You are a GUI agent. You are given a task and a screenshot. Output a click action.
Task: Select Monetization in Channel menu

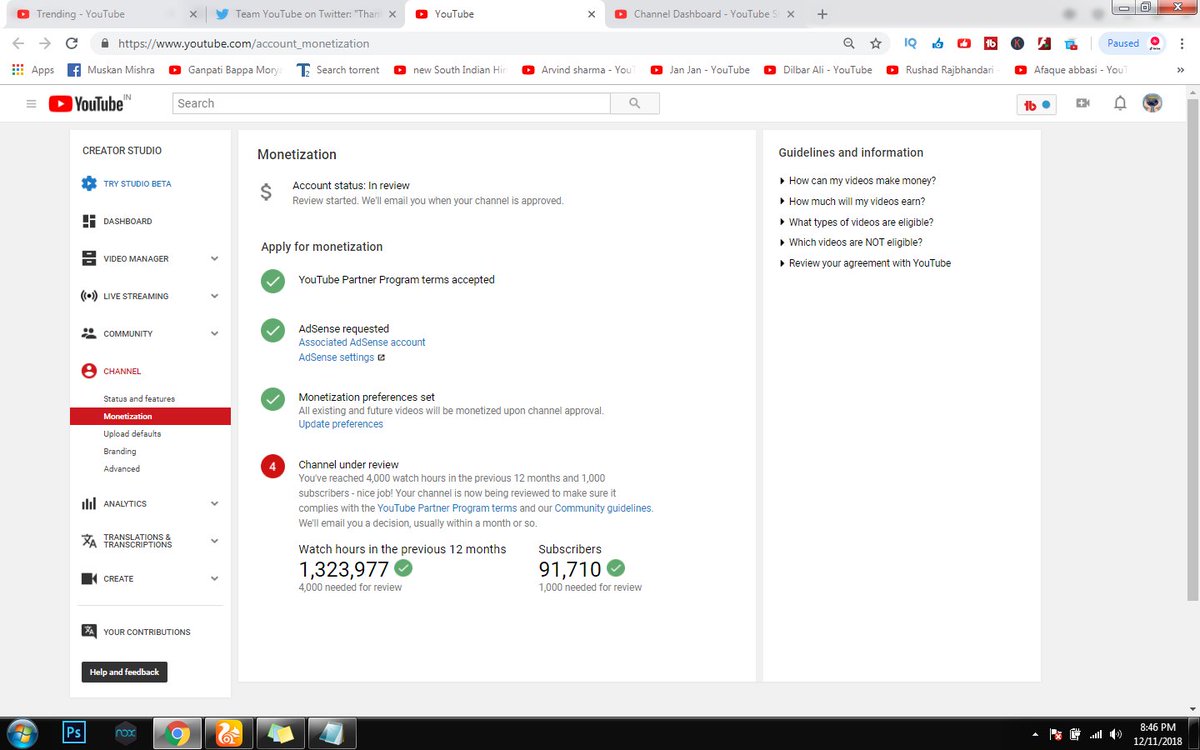(150, 416)
